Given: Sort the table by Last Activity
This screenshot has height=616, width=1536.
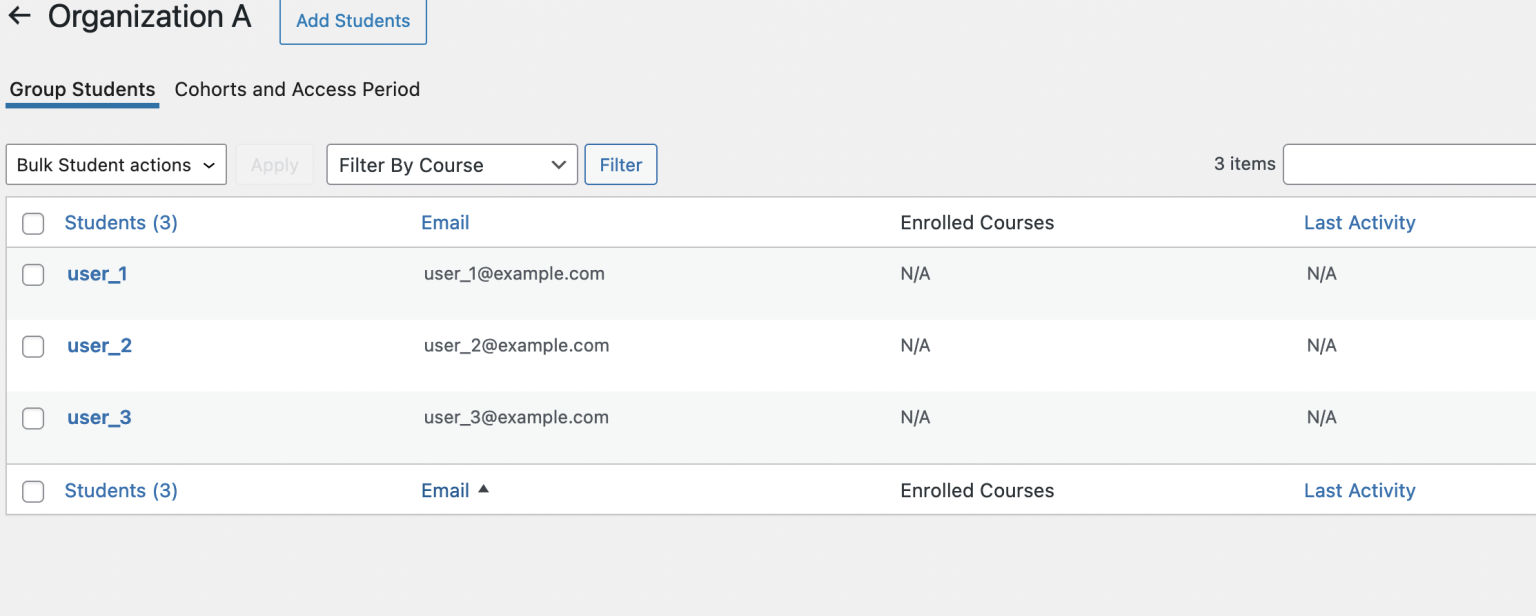Looking at the screenshot, I should pos(1359,222).
